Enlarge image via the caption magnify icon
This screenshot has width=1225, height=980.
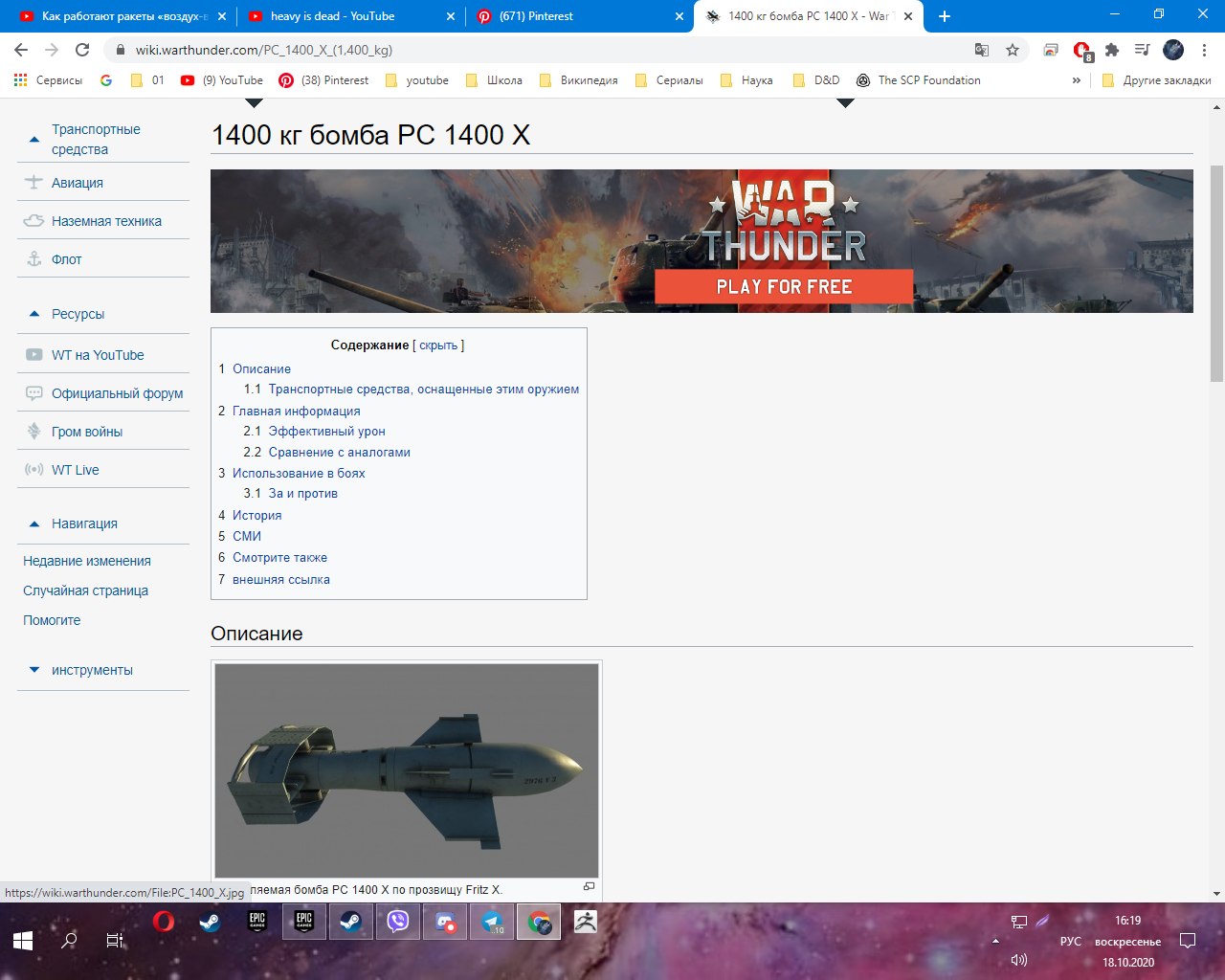coord(589,886)
